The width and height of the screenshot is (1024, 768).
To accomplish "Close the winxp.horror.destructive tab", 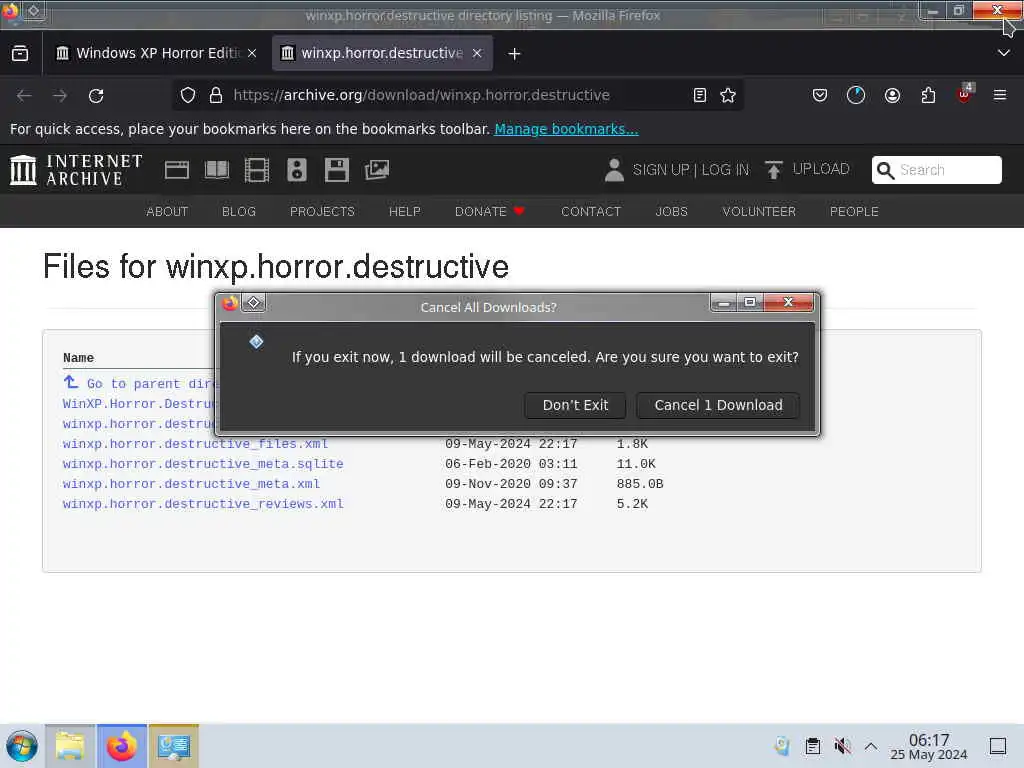I will click(x=477, y=54).
